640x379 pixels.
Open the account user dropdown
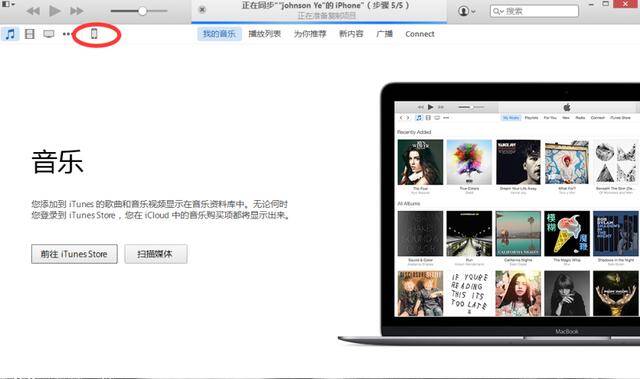467,11
